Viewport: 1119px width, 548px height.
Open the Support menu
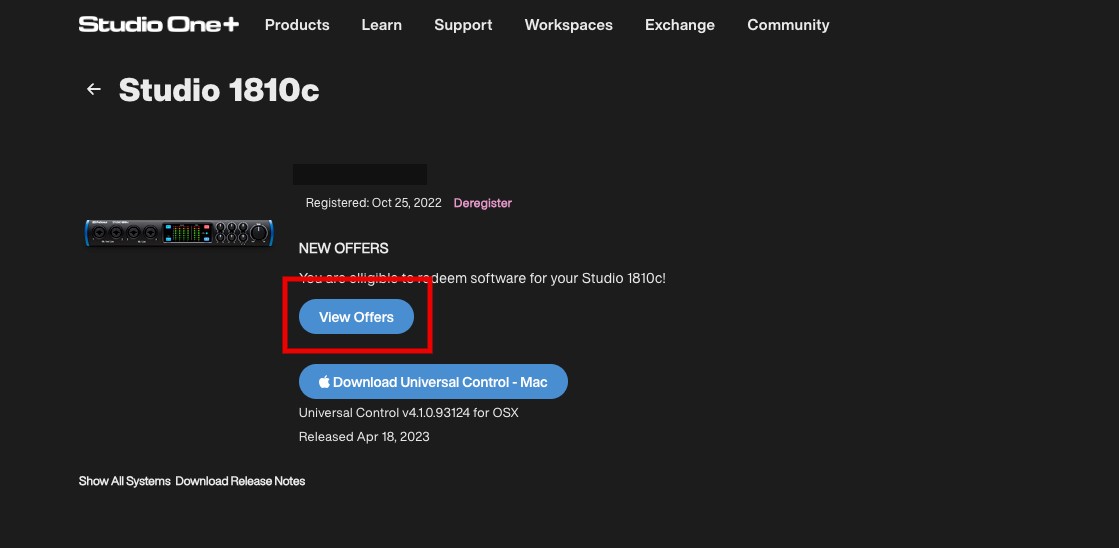click(463, 25)
